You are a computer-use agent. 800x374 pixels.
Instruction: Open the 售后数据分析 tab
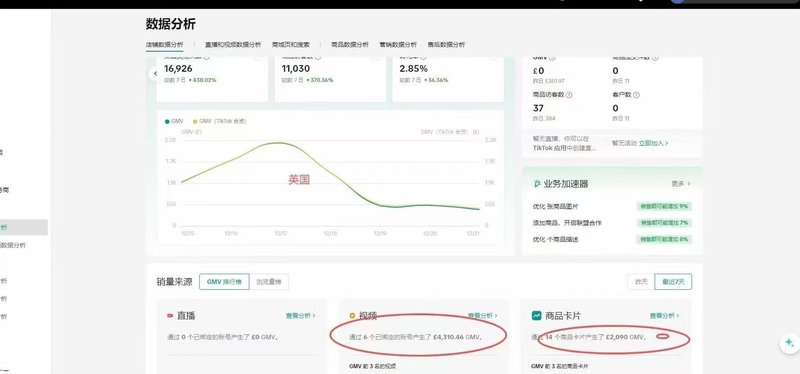446,44
